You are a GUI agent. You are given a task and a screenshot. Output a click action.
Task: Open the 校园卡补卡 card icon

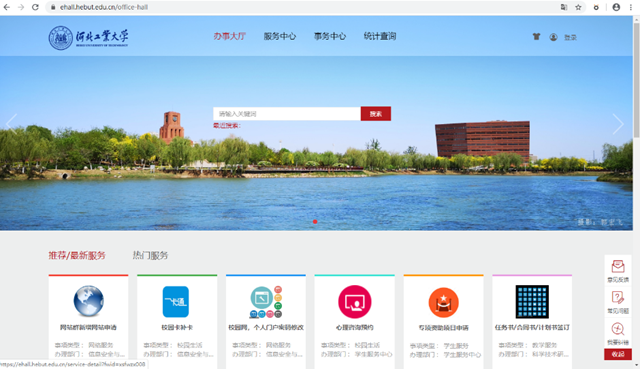(x=176, y=302)
